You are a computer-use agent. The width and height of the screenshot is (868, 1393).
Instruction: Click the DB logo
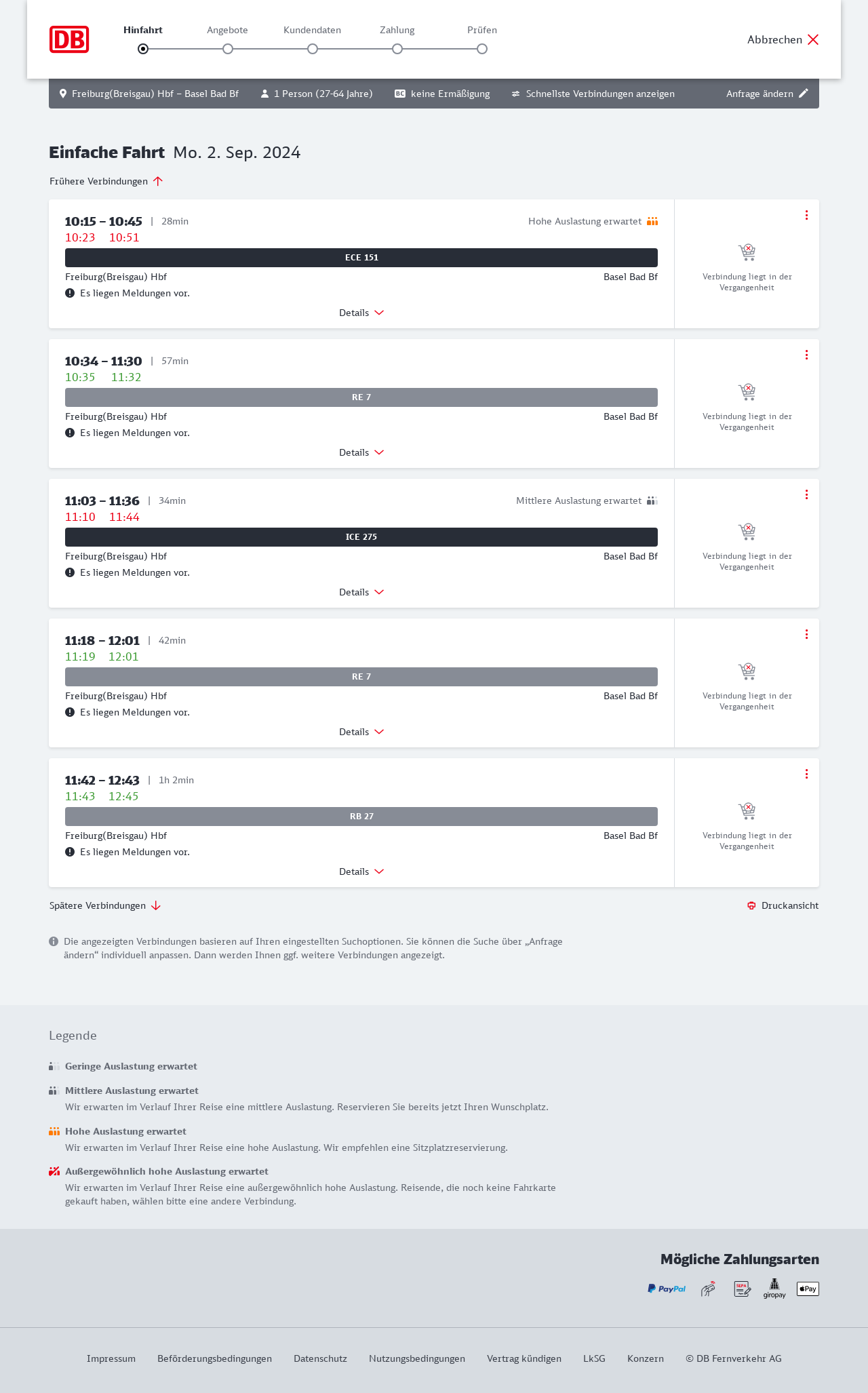[x=69, y=39]
